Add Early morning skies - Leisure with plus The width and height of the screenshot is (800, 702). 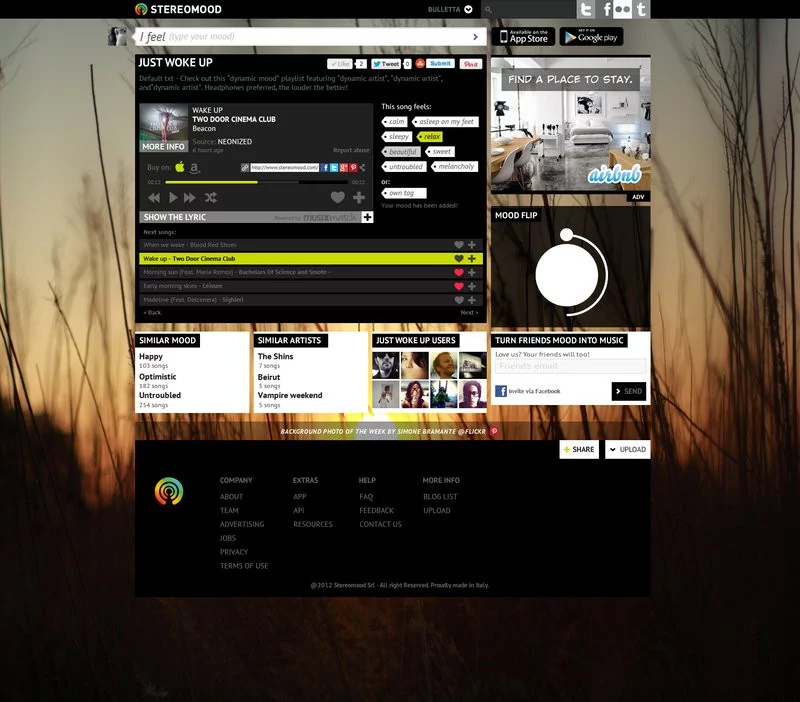click(472, 286)
